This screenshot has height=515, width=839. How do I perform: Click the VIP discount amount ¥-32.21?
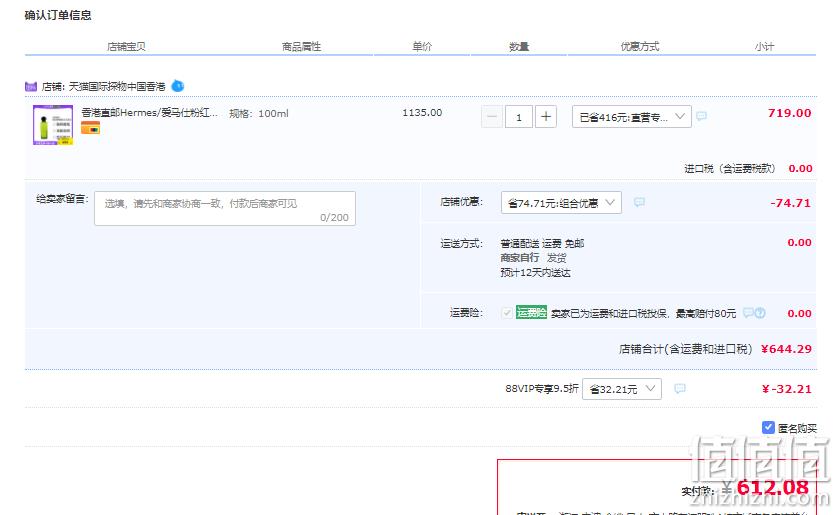(x=787, y=389)
